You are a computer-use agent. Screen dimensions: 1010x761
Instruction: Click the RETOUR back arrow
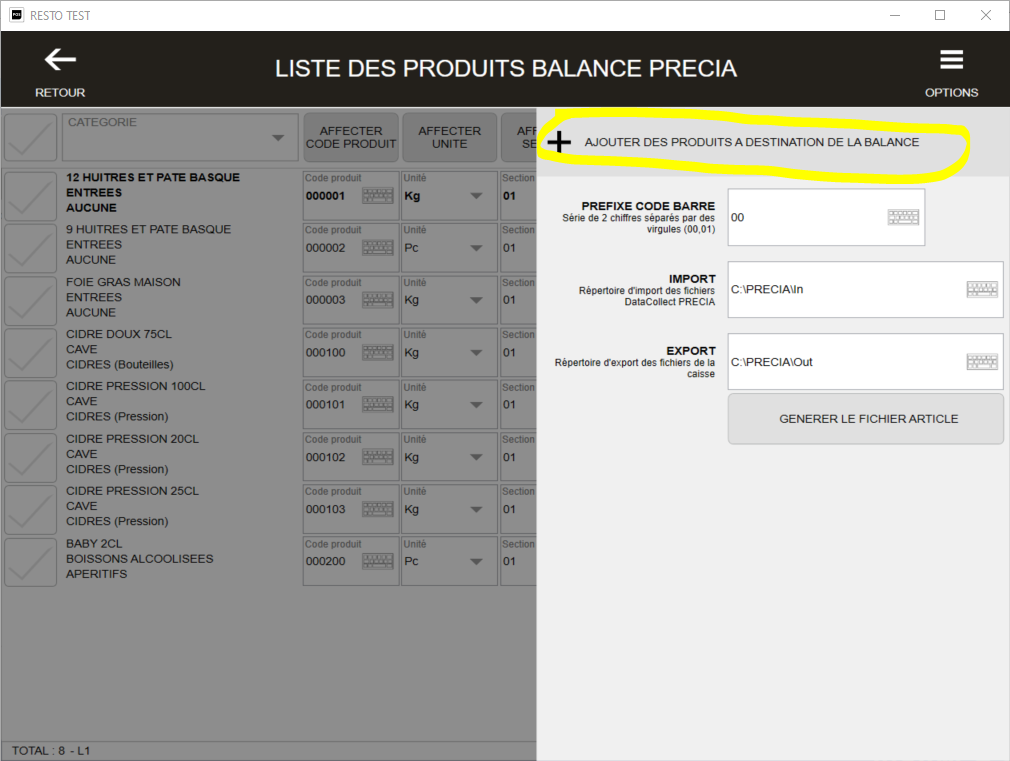pos(60,60)
